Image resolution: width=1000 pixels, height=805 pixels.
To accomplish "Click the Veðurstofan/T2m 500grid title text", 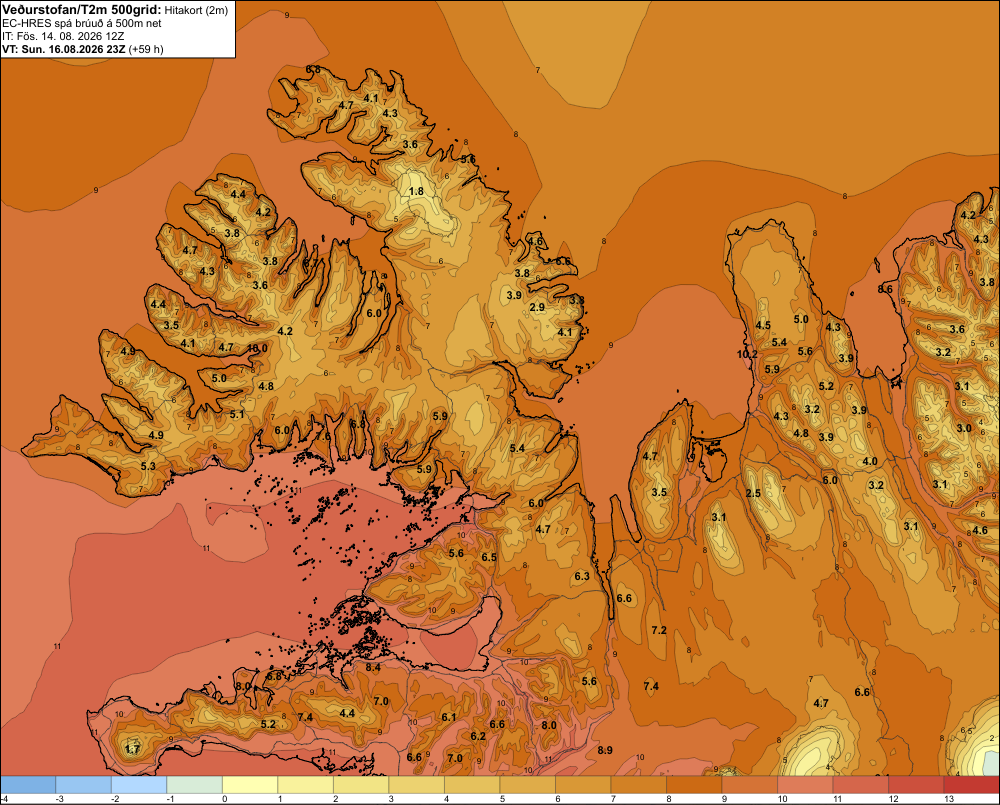I will (x=82, y=10).
